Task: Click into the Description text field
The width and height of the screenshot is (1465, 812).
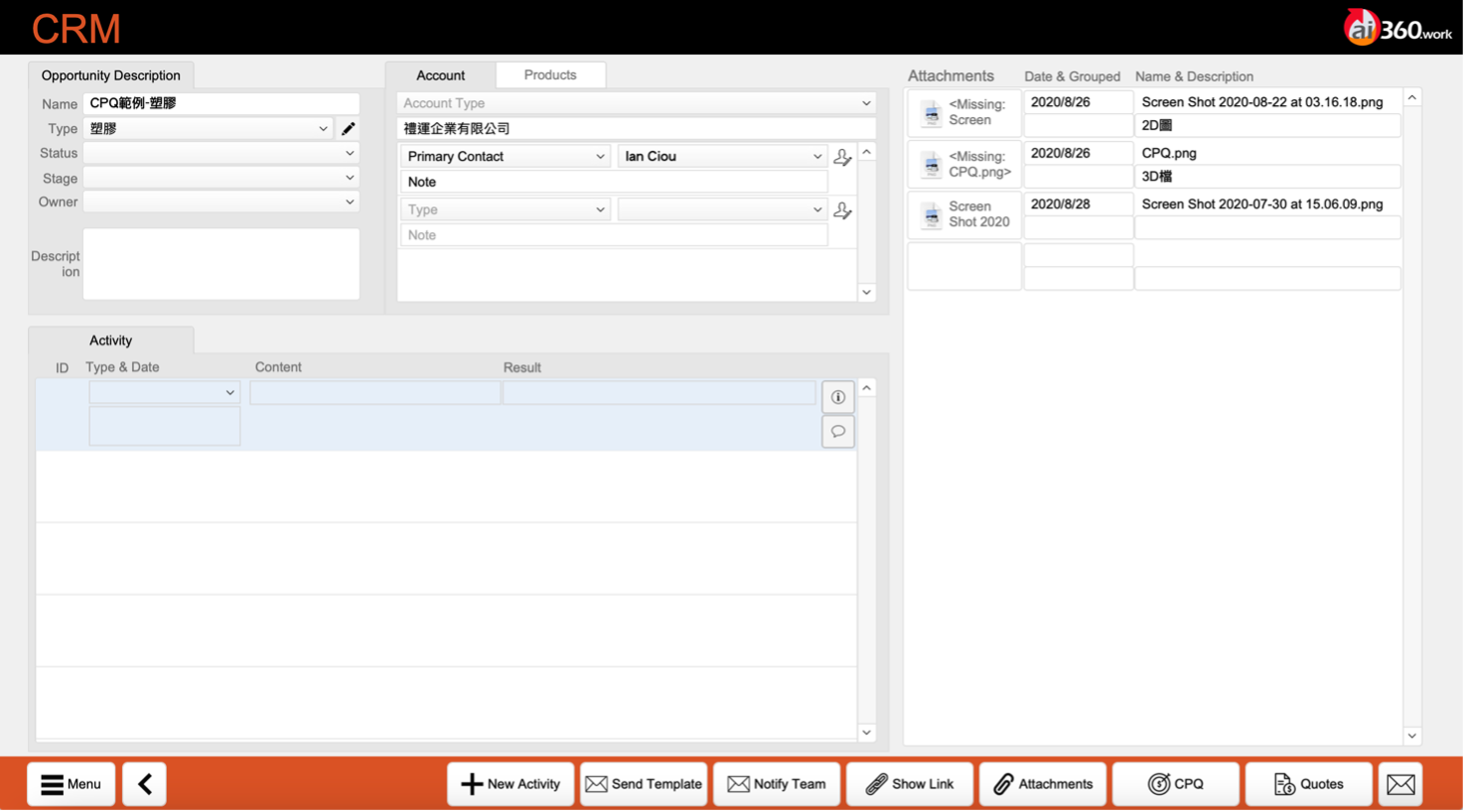Action: (220, 264)
